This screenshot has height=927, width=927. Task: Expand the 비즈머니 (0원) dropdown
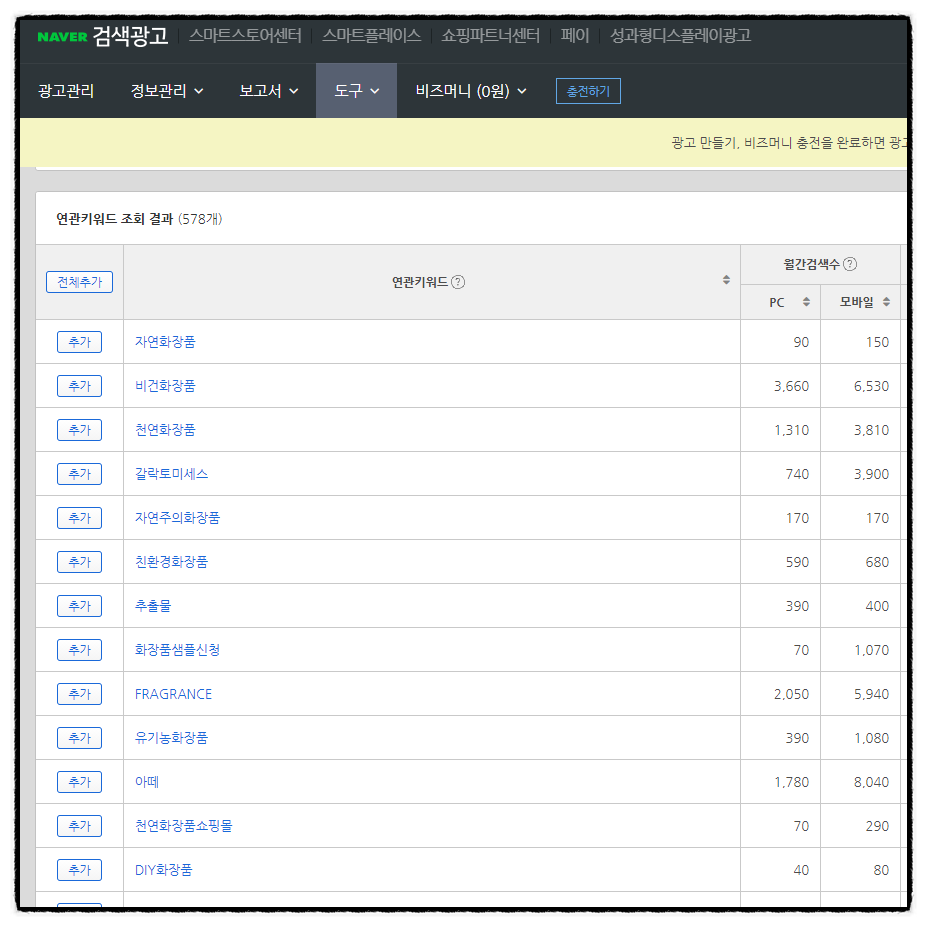[x=471, y=91]
